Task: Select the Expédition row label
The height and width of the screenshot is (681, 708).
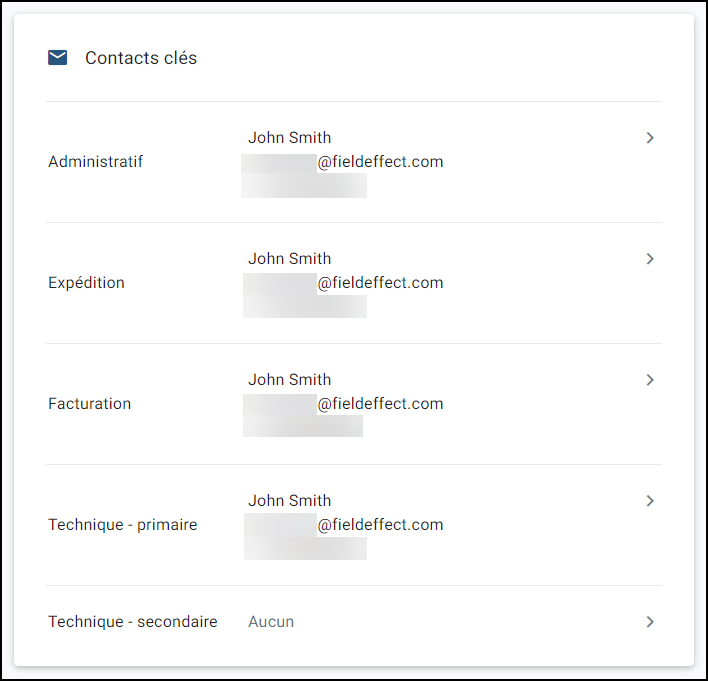Action: tap(86, 283)
